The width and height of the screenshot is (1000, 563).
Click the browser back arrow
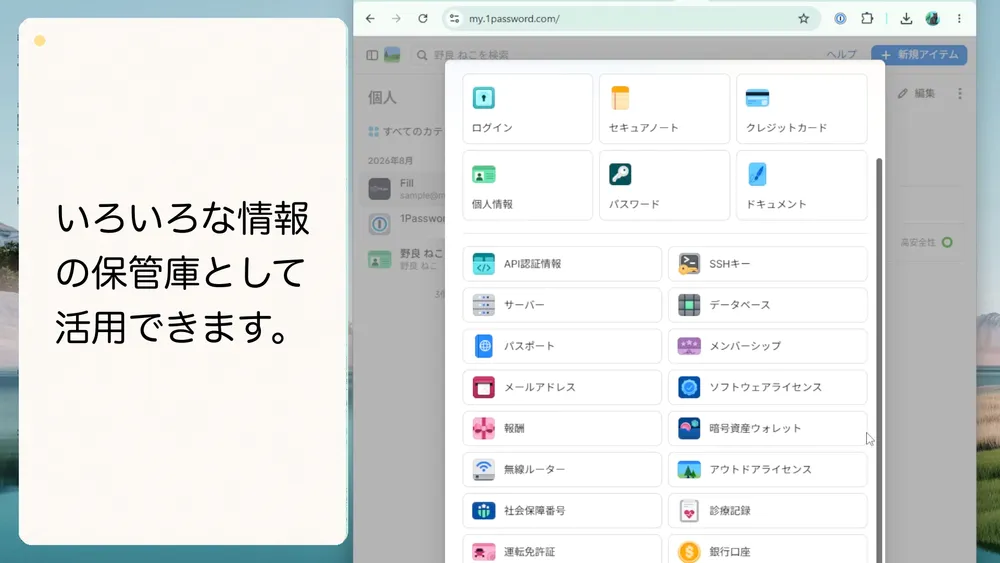371,18
